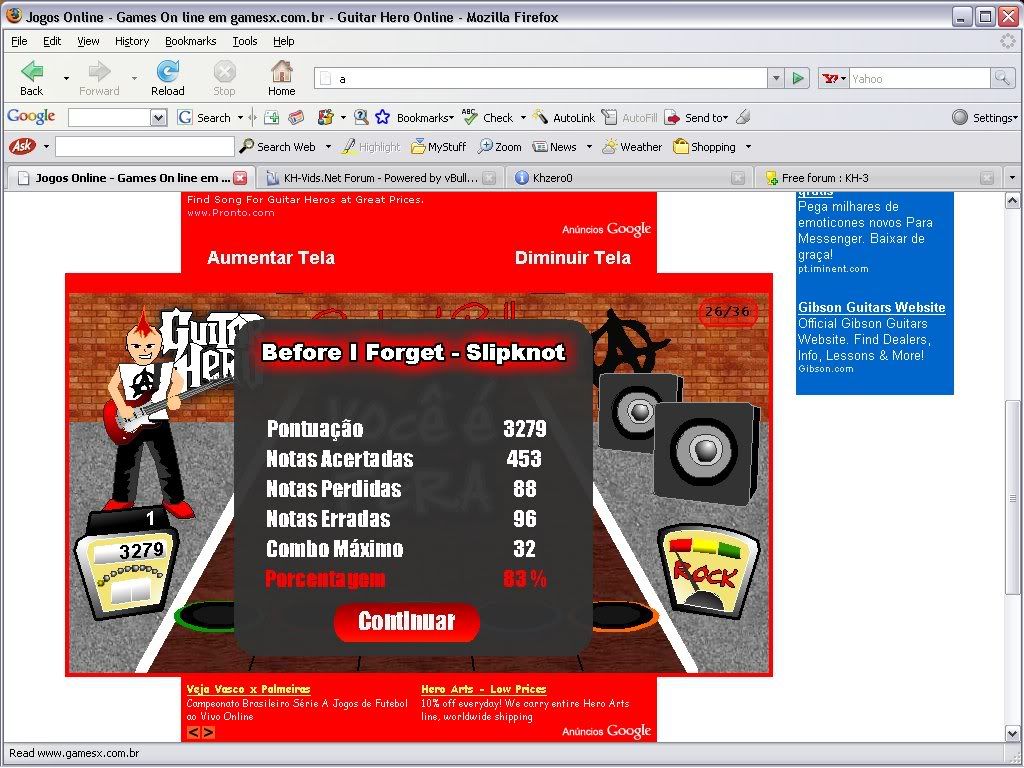Screen dimensions: 1024x768
Task: Open MyStuff folder on Ask toolbar
Action: (x=438, y=147)
